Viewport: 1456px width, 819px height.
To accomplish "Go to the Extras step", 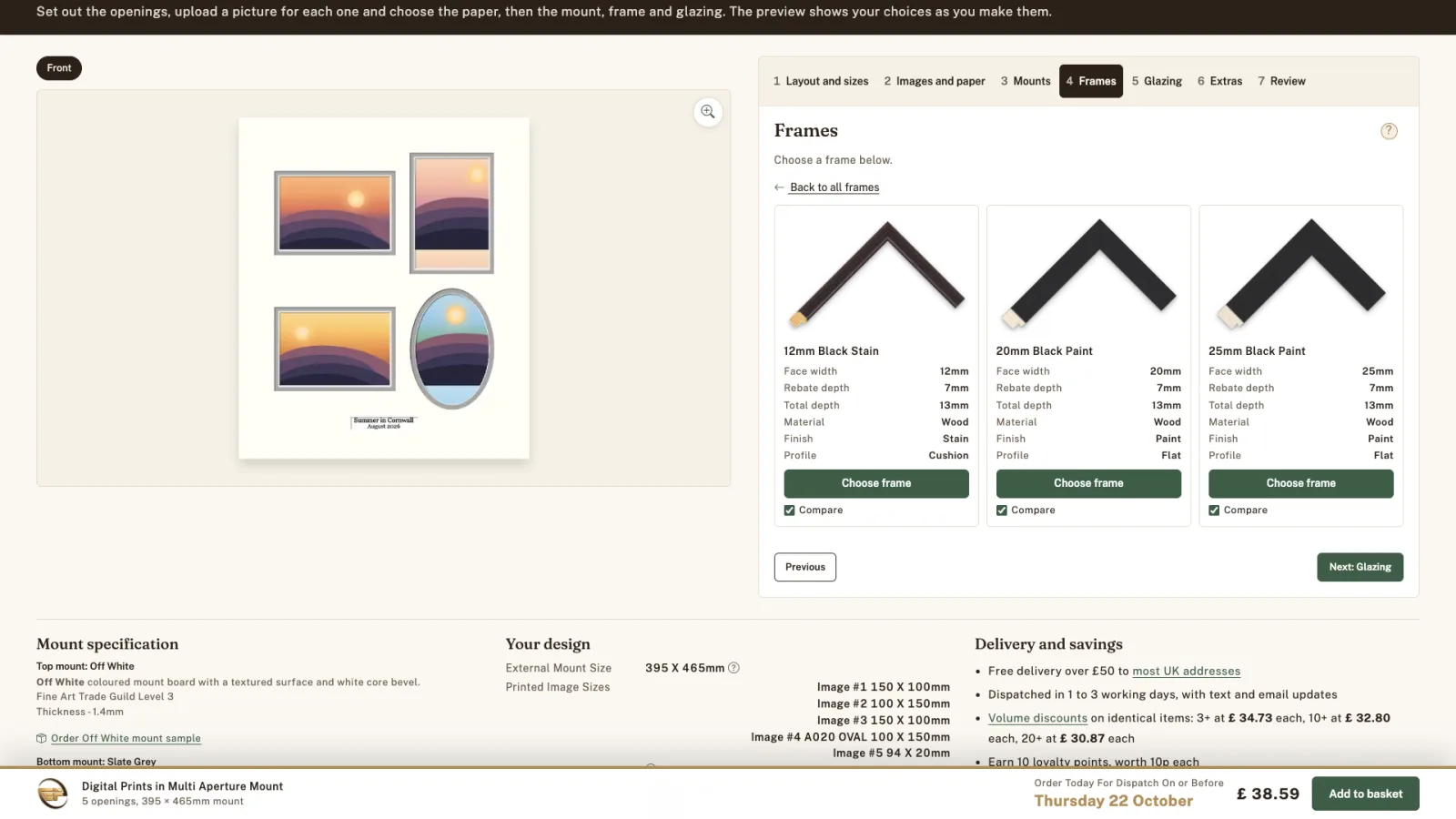I will 1220,81.
